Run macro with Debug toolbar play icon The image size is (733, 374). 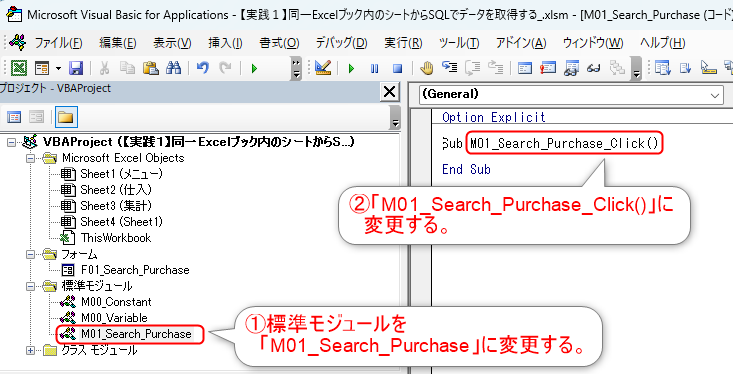351,69
